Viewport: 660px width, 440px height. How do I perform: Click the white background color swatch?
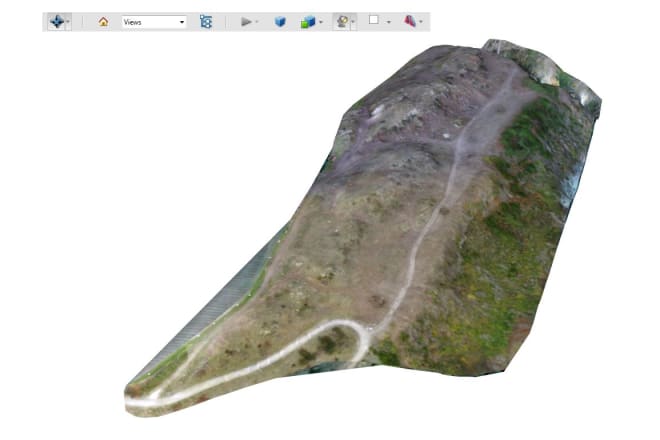[x=373, y=20]
